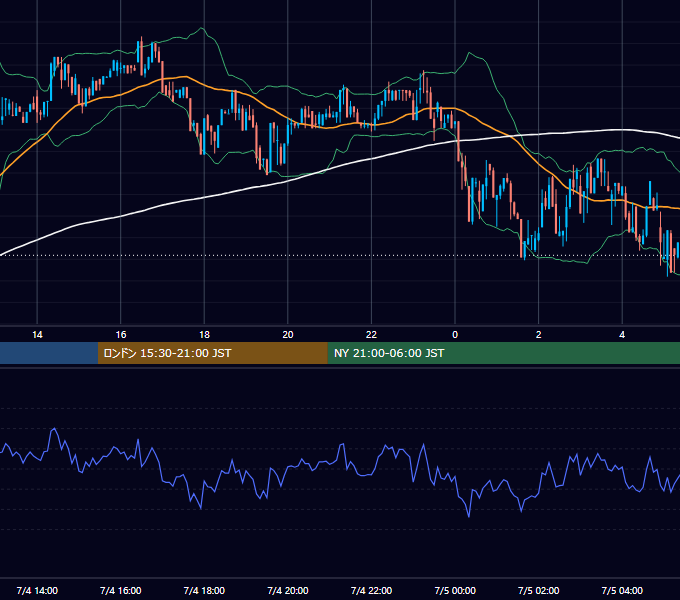Click the NY 21:00-06:00 JST session bar
The height and width of the screenshot is (600, 680).
(503, 353)
